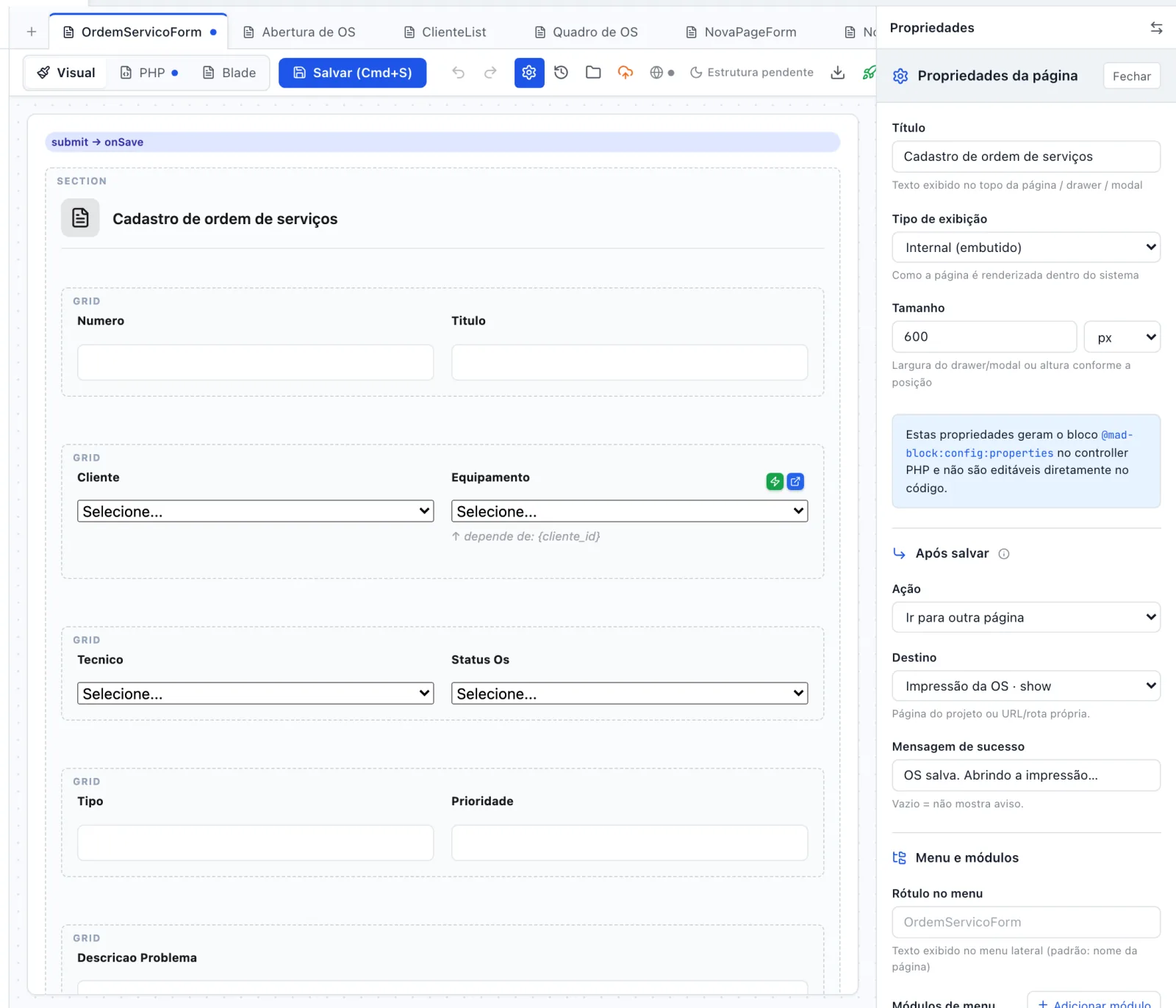
Task: Select the Blade view tab
Action: [x=229, y=73]
